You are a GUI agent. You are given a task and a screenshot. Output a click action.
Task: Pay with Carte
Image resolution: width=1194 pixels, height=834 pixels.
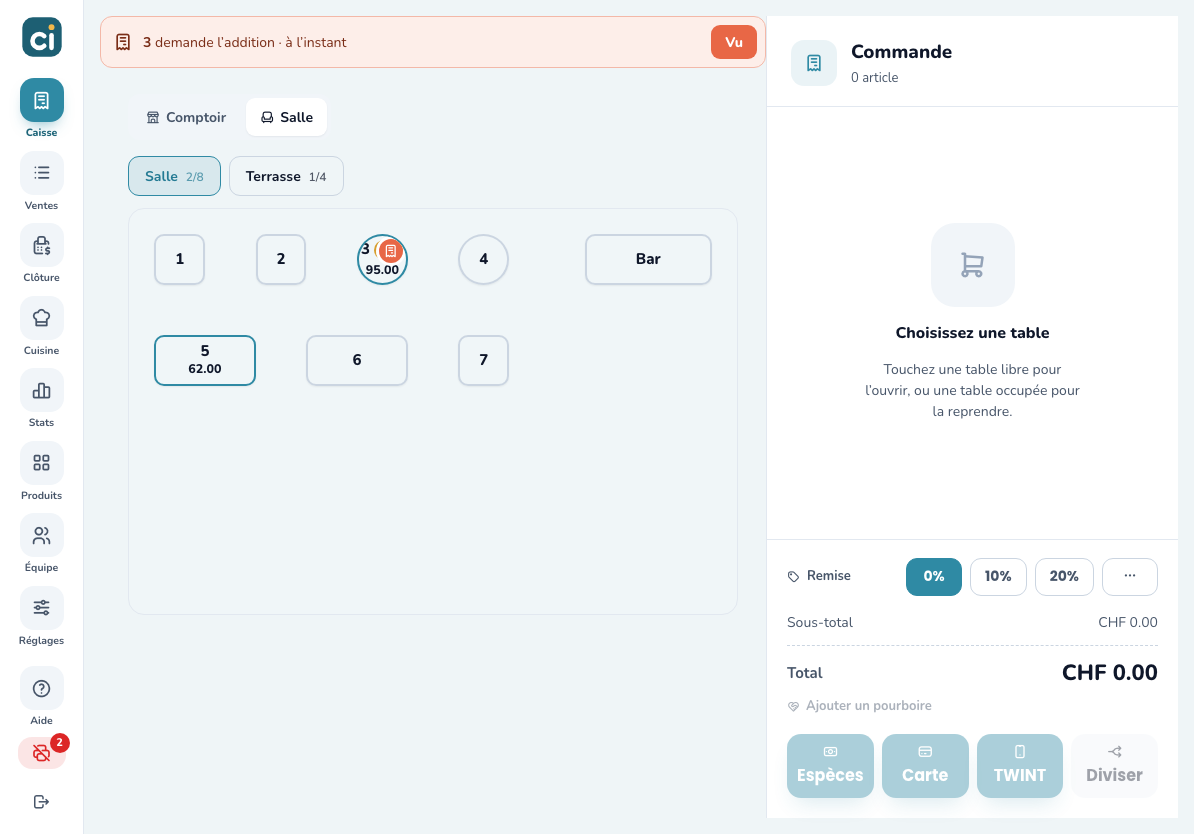click(x=925, y=766)
